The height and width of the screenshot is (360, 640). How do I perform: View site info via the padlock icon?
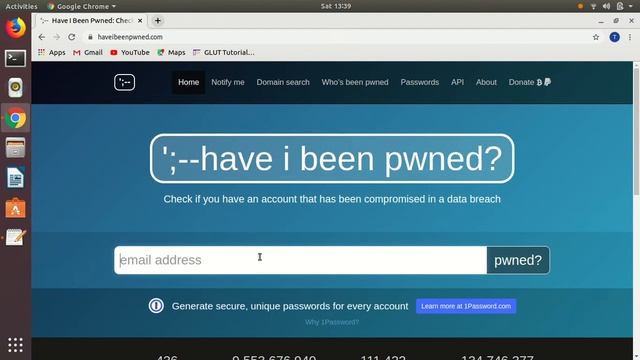pyautogui.click(x=90, y=37)
